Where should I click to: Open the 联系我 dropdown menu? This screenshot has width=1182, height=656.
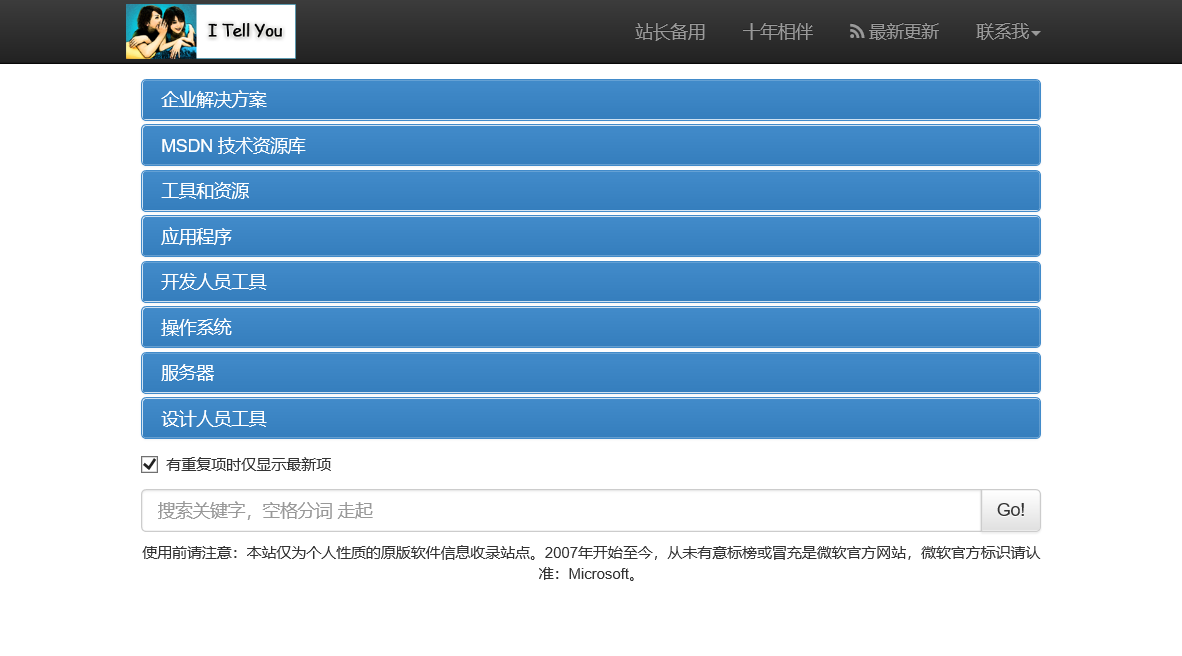pyautogui.click(x=1008, y=32)
